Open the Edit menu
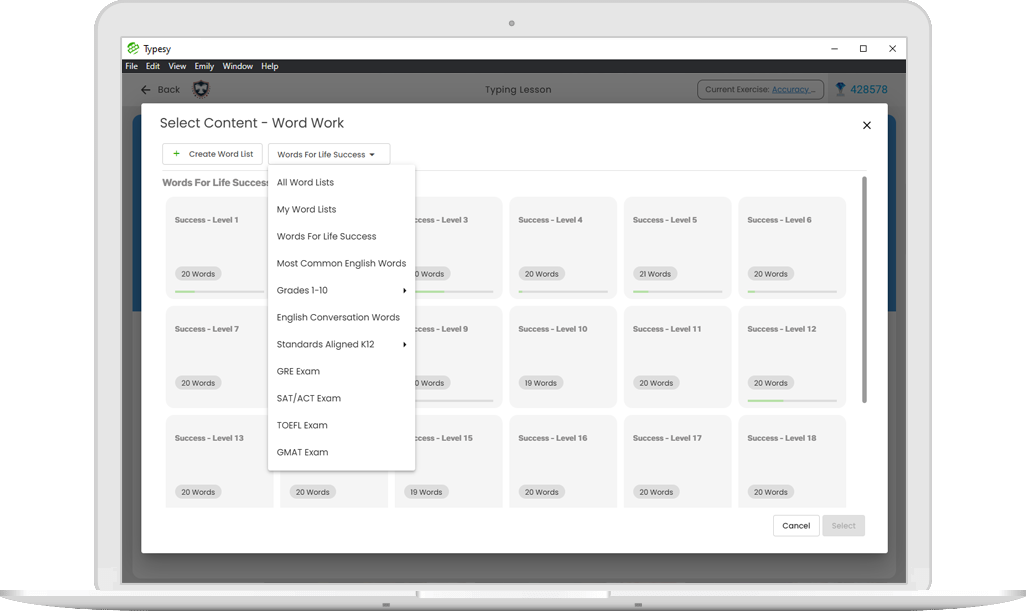1026x611 pixels. (x=152, y=66)
